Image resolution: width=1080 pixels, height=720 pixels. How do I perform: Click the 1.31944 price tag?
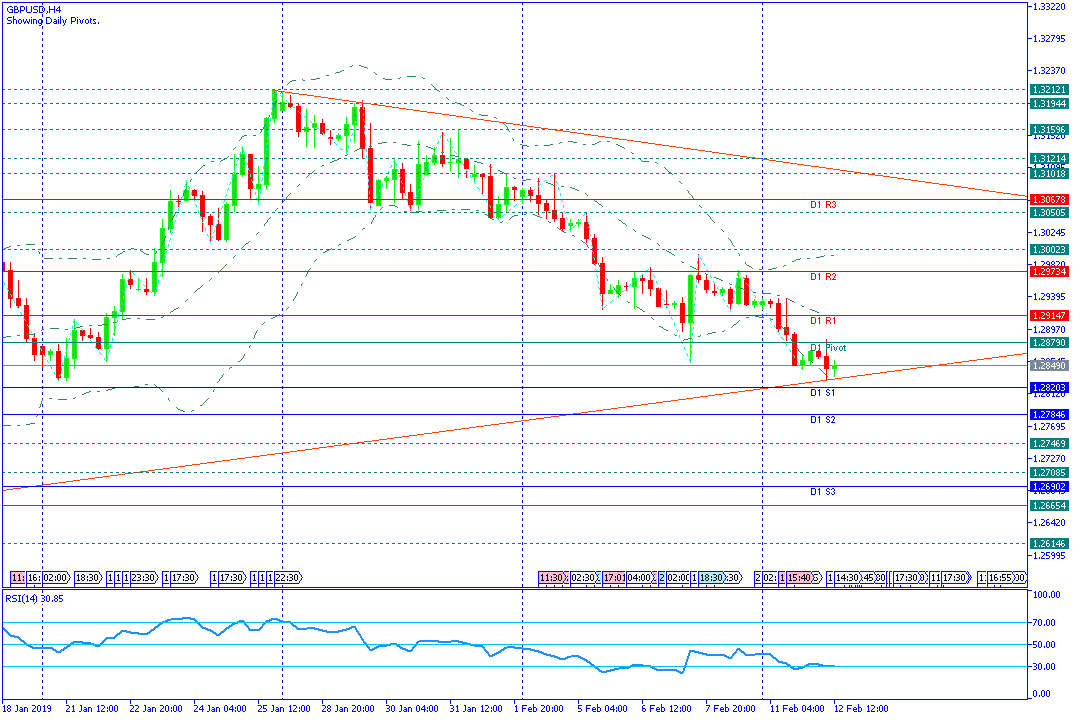point(1049,103)
